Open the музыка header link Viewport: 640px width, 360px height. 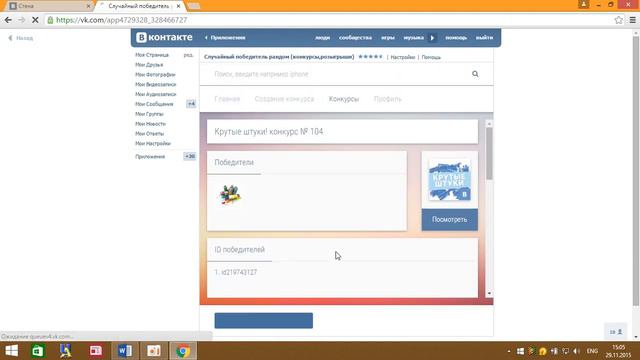[x=413, y=38]
